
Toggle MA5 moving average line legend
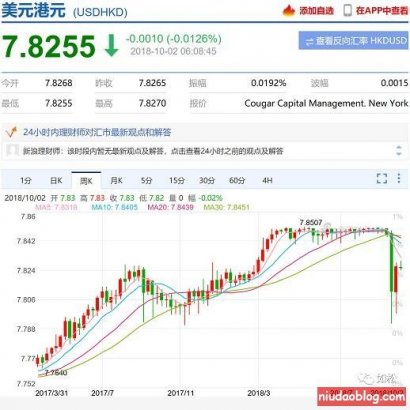tap(56, 207)
